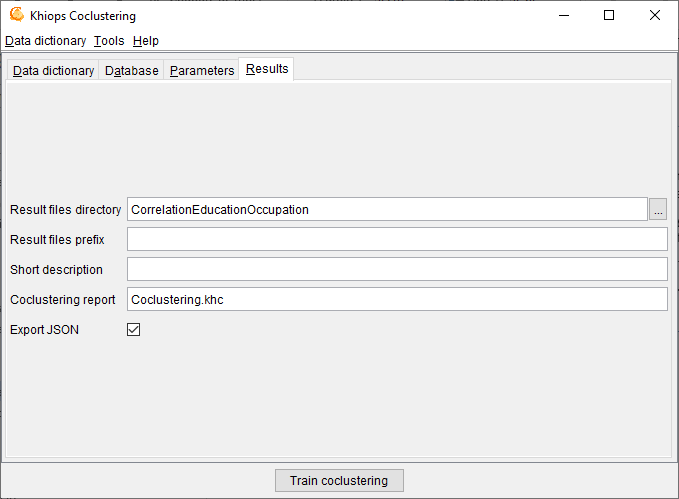Click into the Result files prefix field
Screen dimensions: 679x499
coord(396,240)
